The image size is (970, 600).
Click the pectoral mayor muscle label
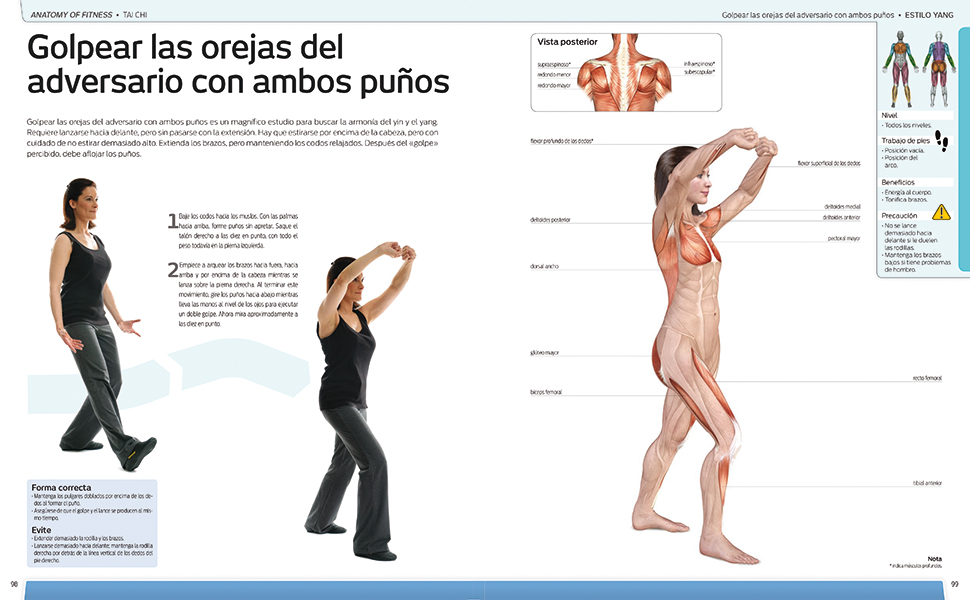[x=843, y=239]
